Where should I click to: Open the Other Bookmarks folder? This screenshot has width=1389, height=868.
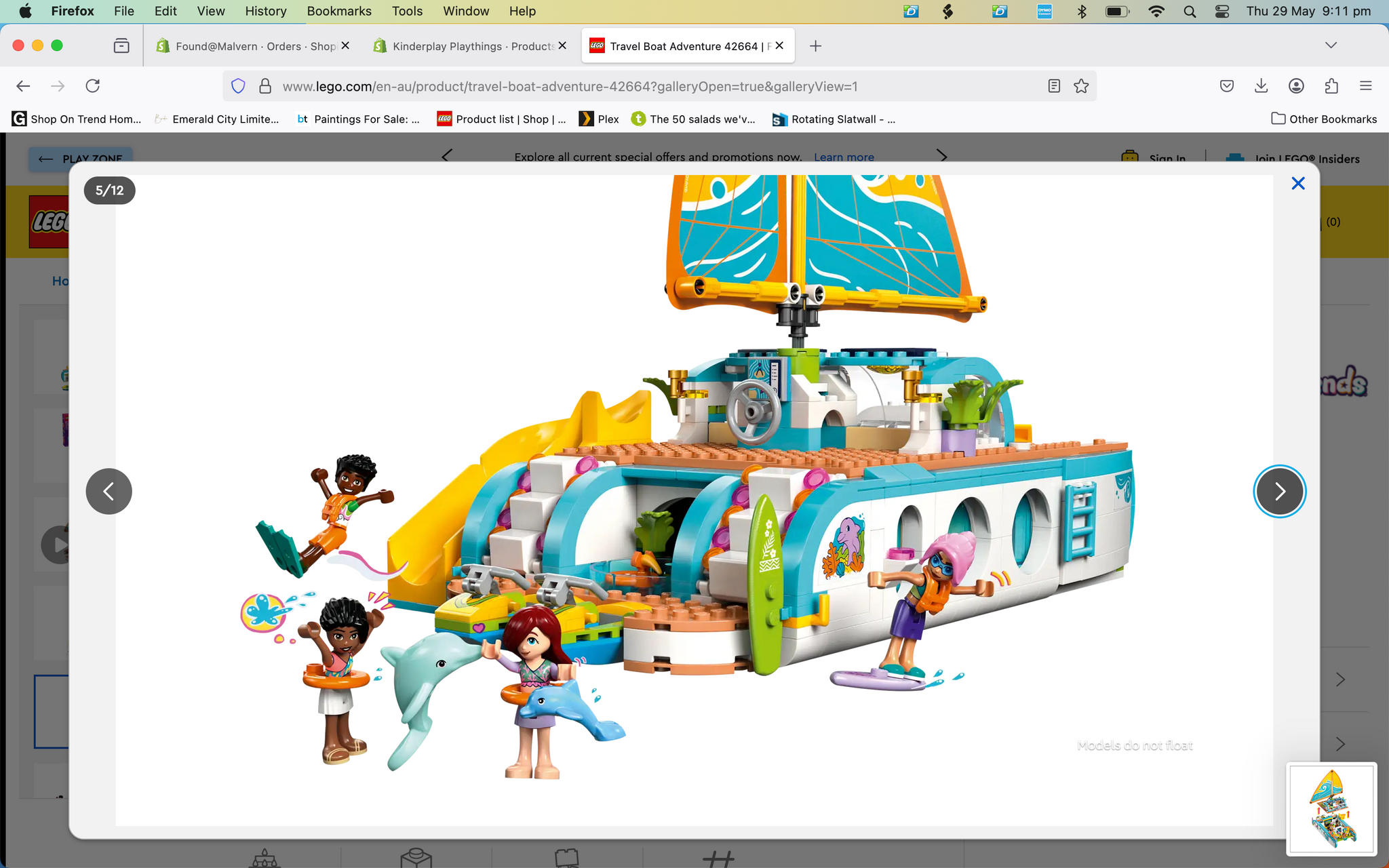pyautogui.click(x=1324, y=119)
